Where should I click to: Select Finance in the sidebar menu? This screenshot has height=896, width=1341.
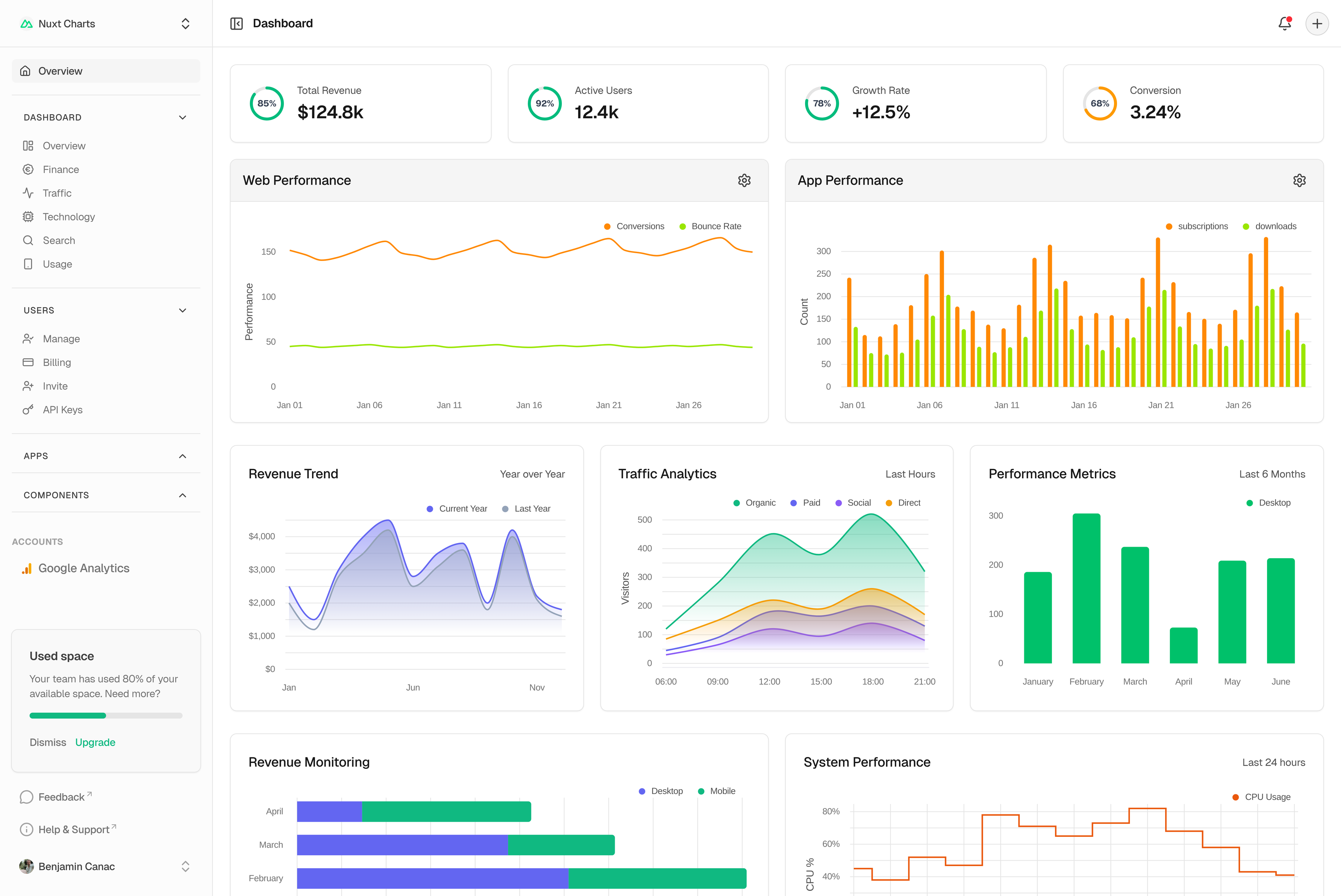click(61, 170)
